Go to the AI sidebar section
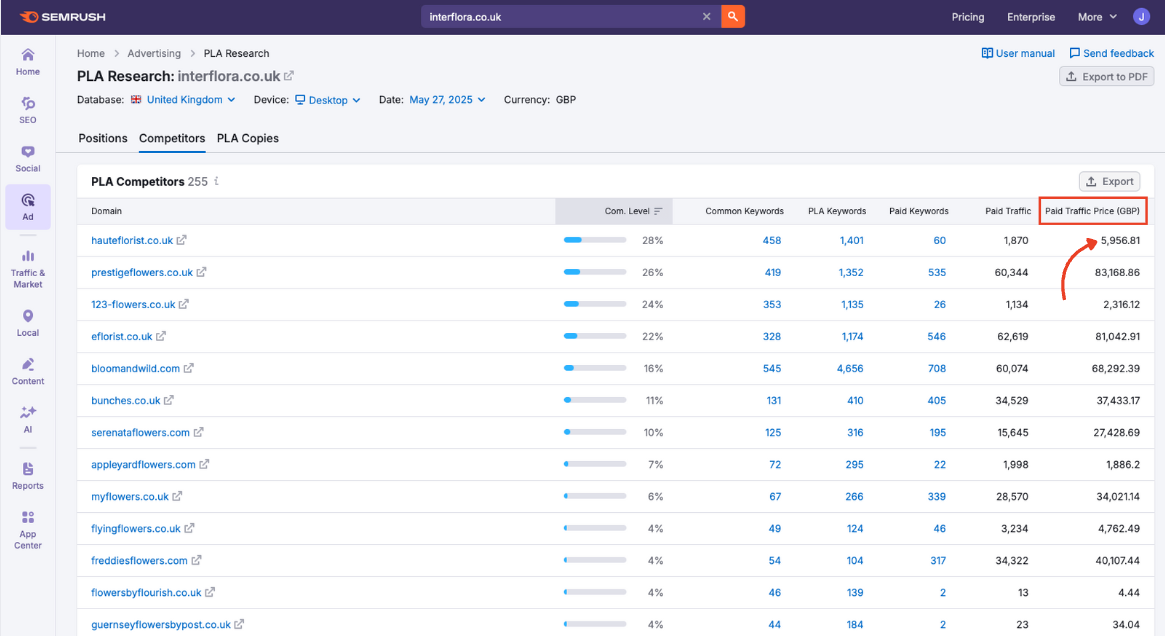The width and height of the screenshot is (1165, 636). (x=28, y=419)
